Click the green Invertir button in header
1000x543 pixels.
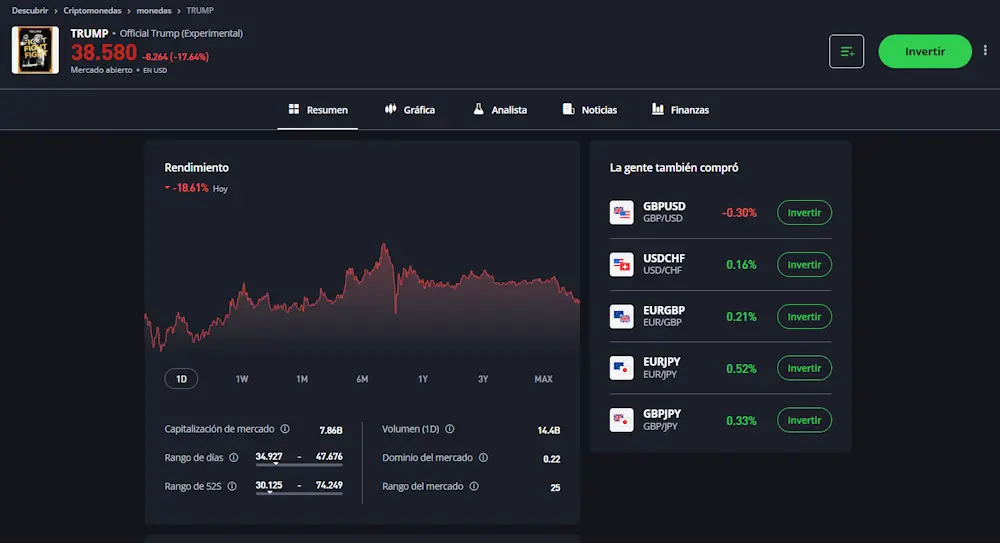tap(925, 51)
